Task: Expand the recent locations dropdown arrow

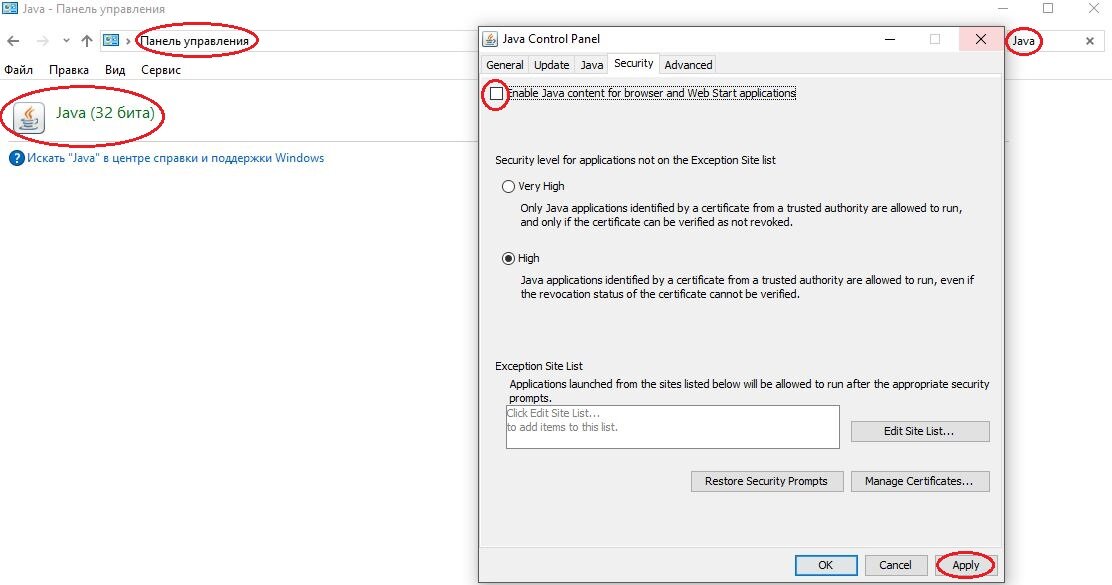Action: [x=66, y=41]
